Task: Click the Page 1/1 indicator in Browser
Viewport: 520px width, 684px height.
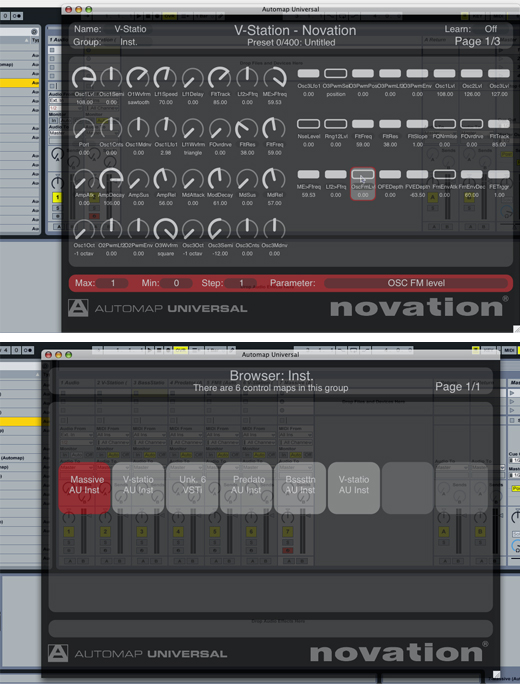Action: click(457, 386)
